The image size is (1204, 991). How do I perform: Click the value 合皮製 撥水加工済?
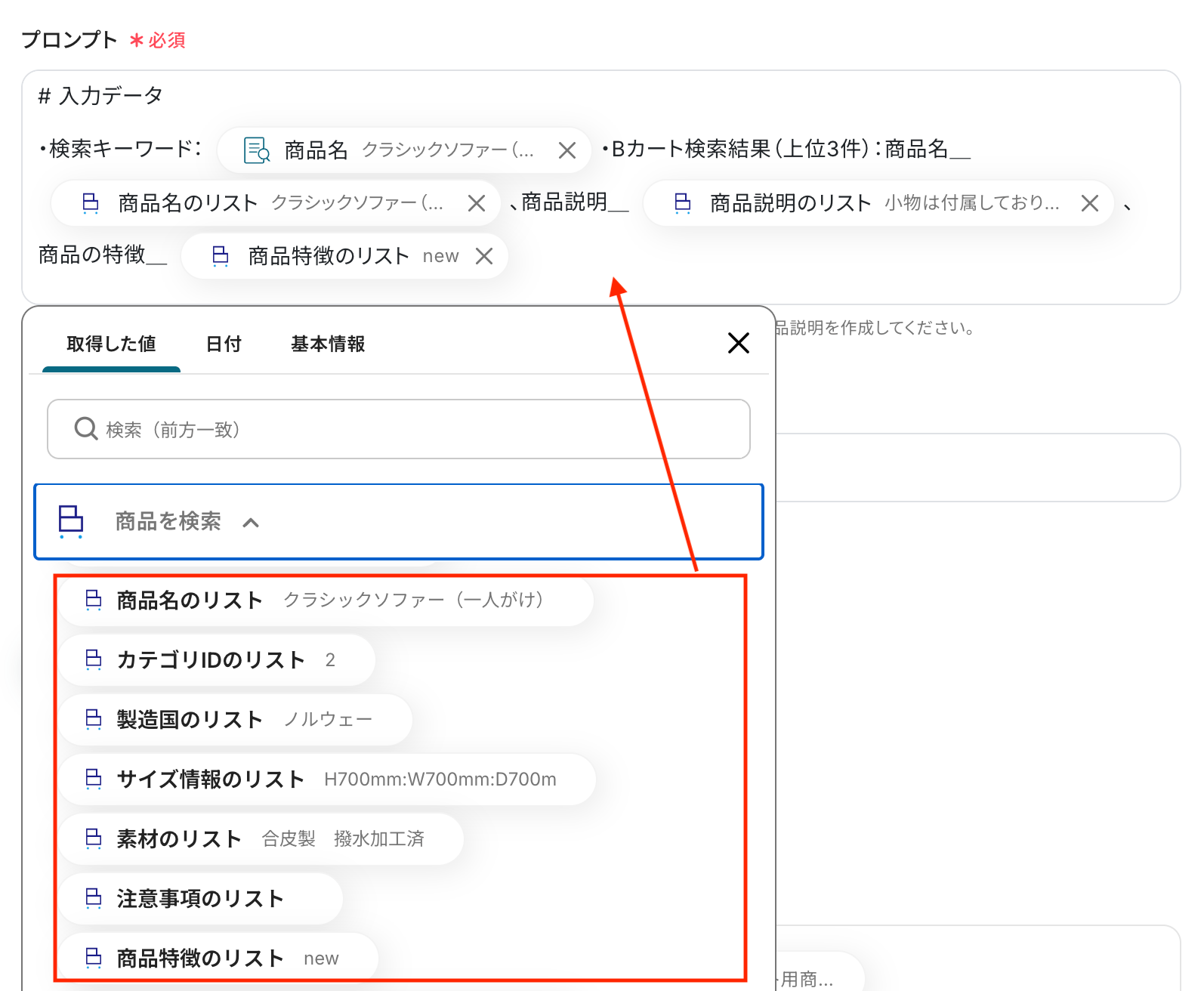pyautogui.click(x=343, y=839)
